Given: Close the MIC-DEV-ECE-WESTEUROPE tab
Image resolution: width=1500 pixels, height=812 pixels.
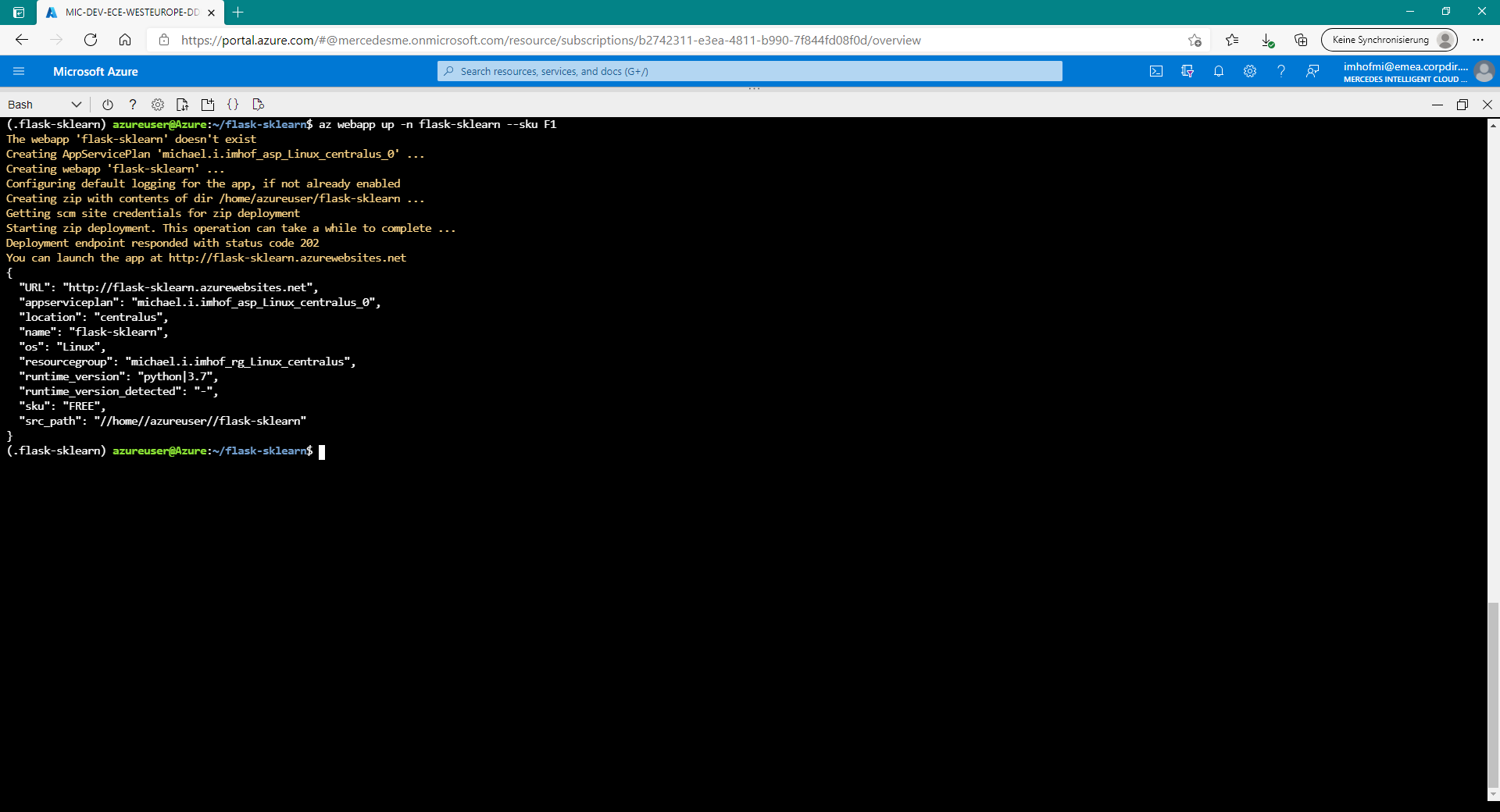Looking at the screenshot, I should tap(211, 12).
